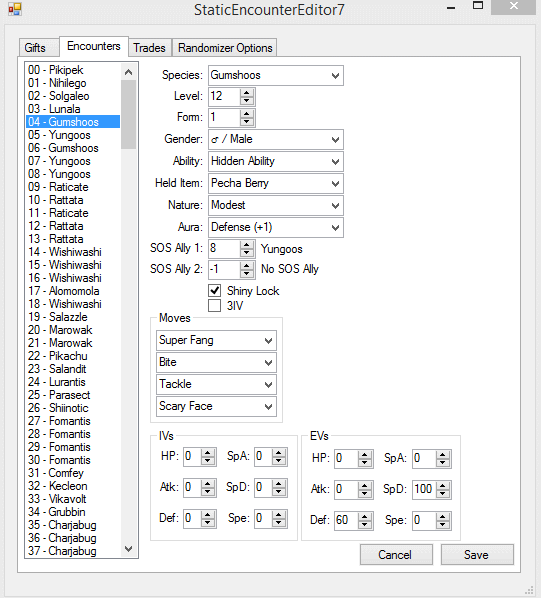
Task: Decrease Level with the down arrow
Action: point(247,101)
